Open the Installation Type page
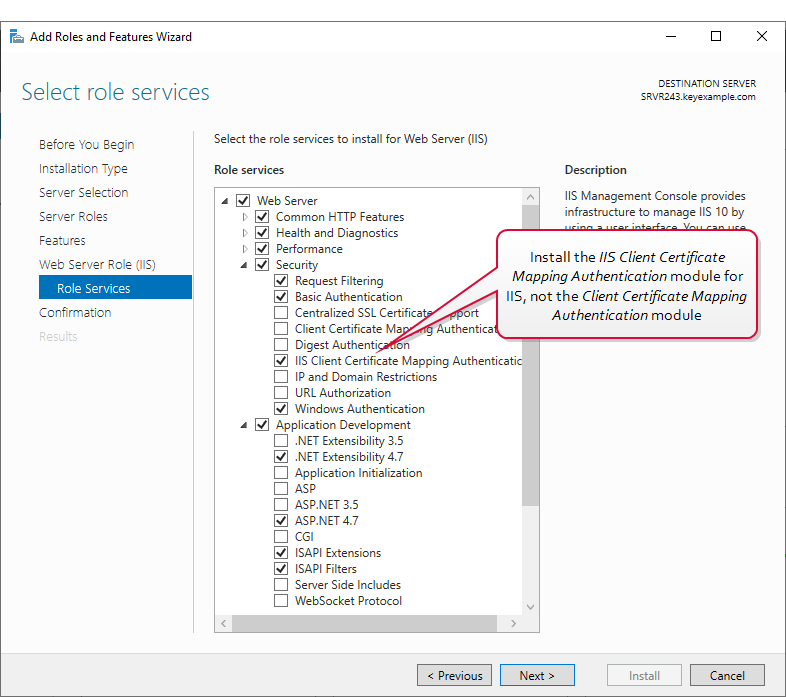The height and width of the screenshot is (697, 786). coord(83,169)
